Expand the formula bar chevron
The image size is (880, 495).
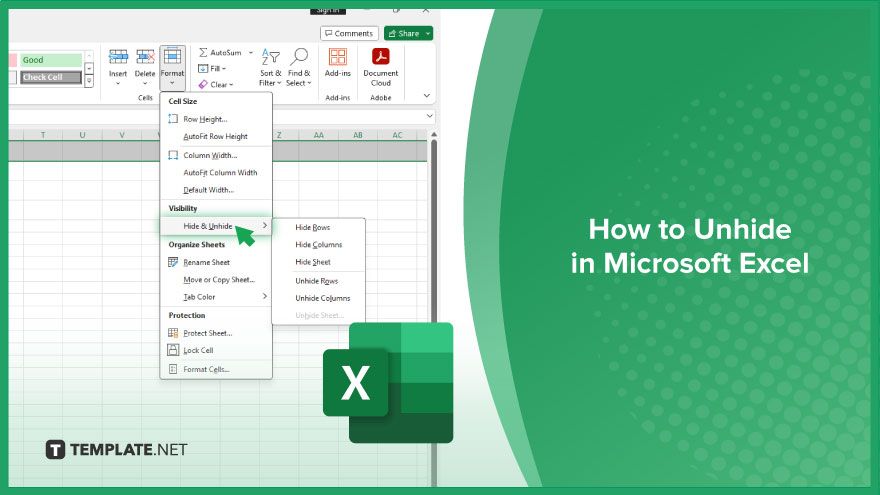point(429,116)
